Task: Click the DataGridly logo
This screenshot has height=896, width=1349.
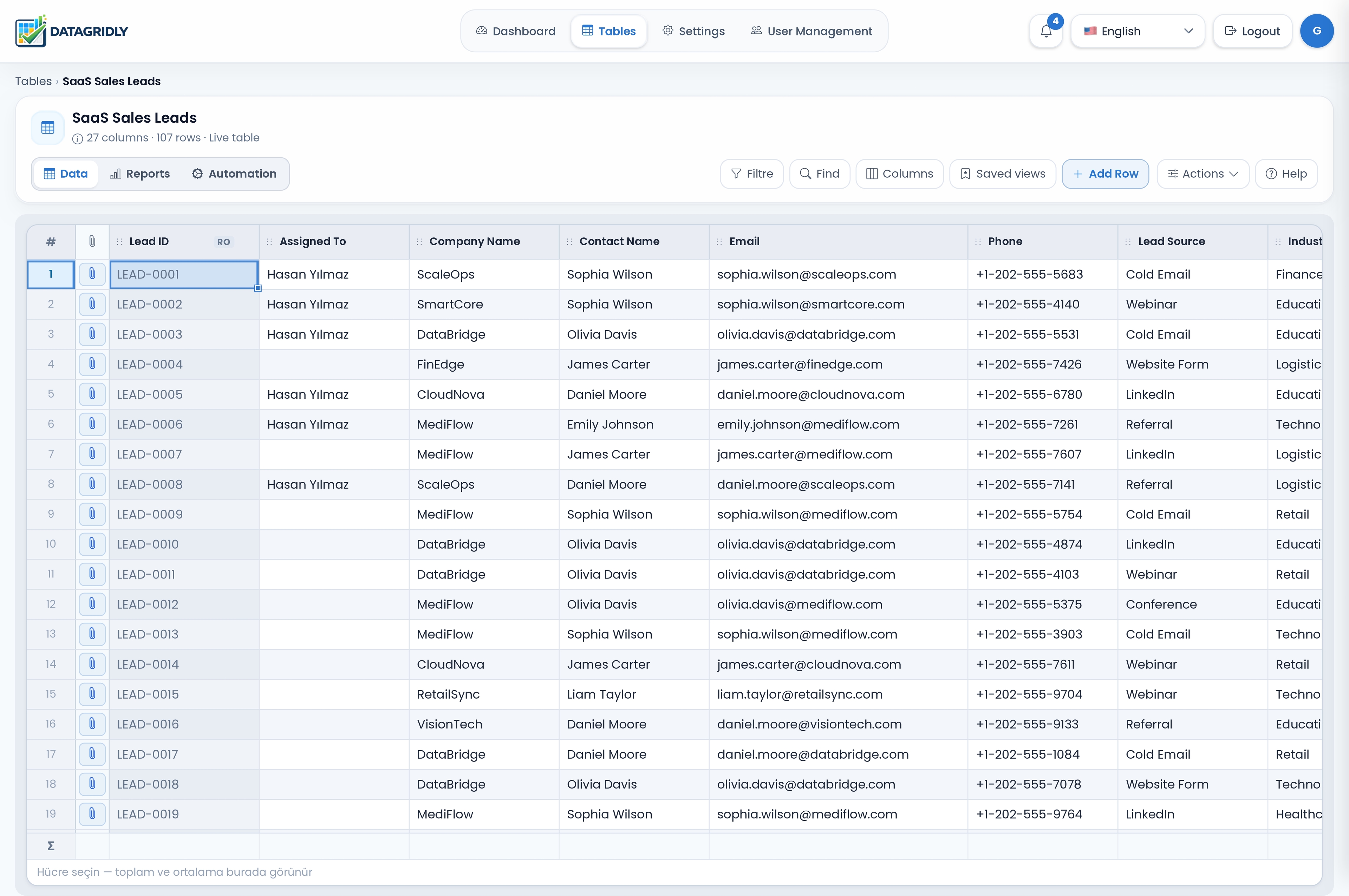Action: click(72, 31)
